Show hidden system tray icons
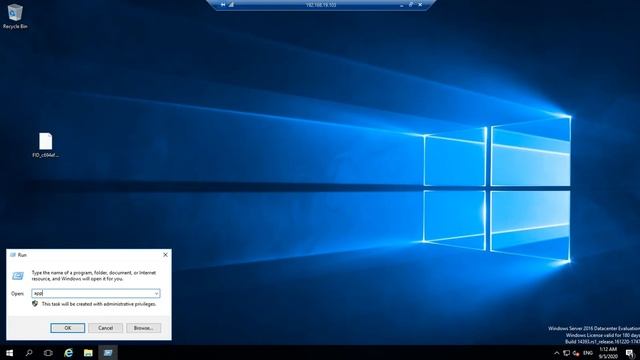The width and height of the screenshot is (640, 360). point(556,353)
